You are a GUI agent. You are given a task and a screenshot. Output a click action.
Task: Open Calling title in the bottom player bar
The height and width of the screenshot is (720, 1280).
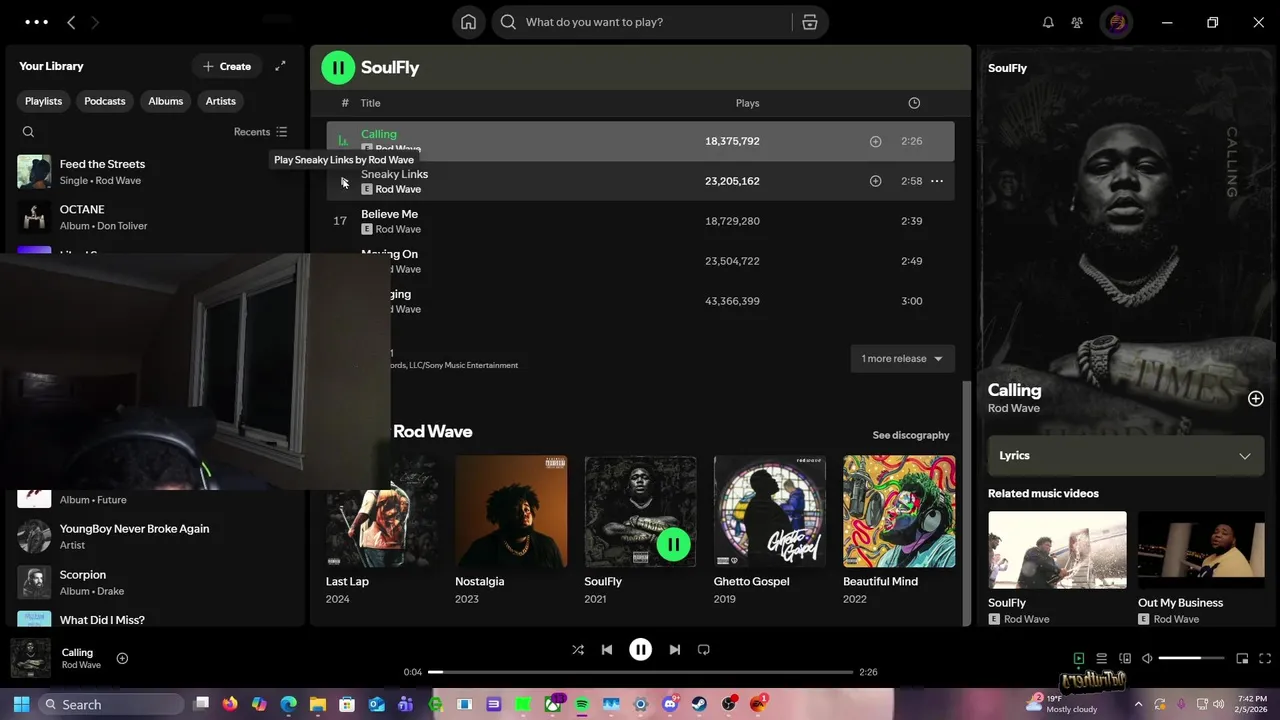tap(77, 652)
